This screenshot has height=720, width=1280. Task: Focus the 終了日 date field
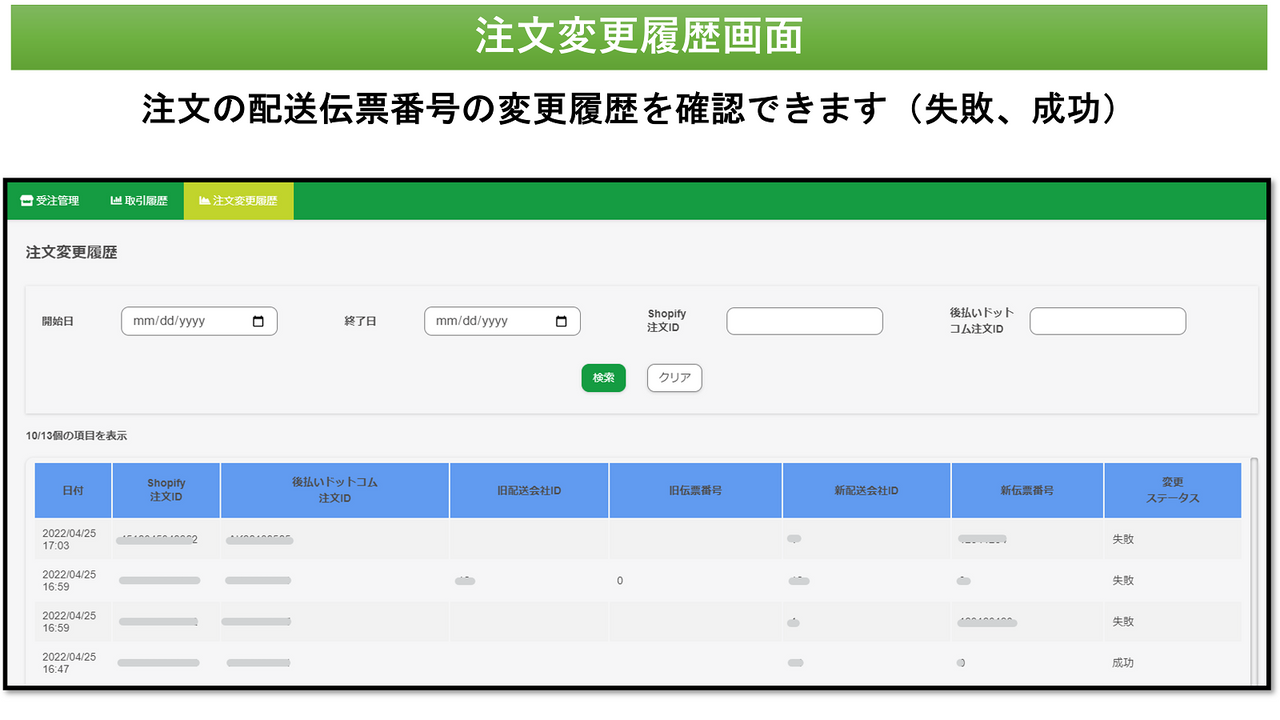(x=502, y=321)
